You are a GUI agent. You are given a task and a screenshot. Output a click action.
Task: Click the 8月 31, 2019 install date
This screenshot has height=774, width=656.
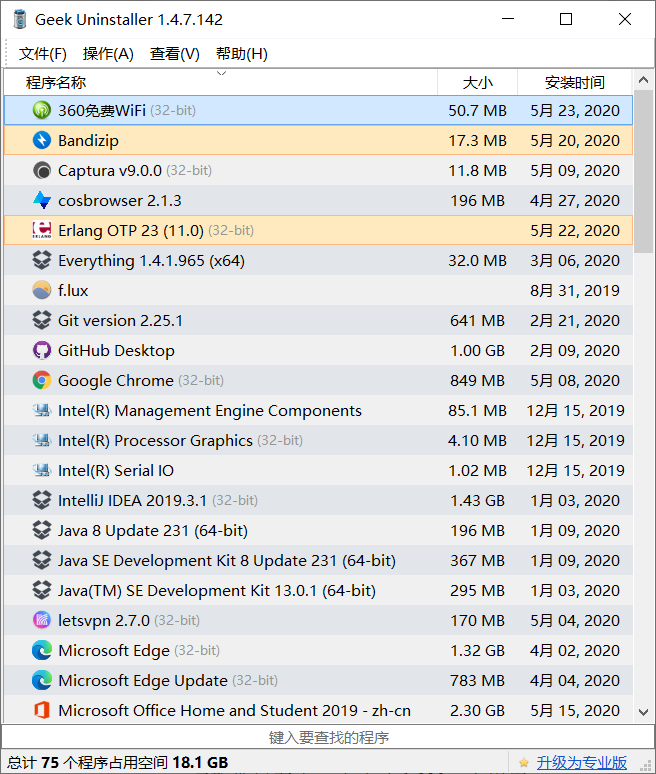point(575,290)
